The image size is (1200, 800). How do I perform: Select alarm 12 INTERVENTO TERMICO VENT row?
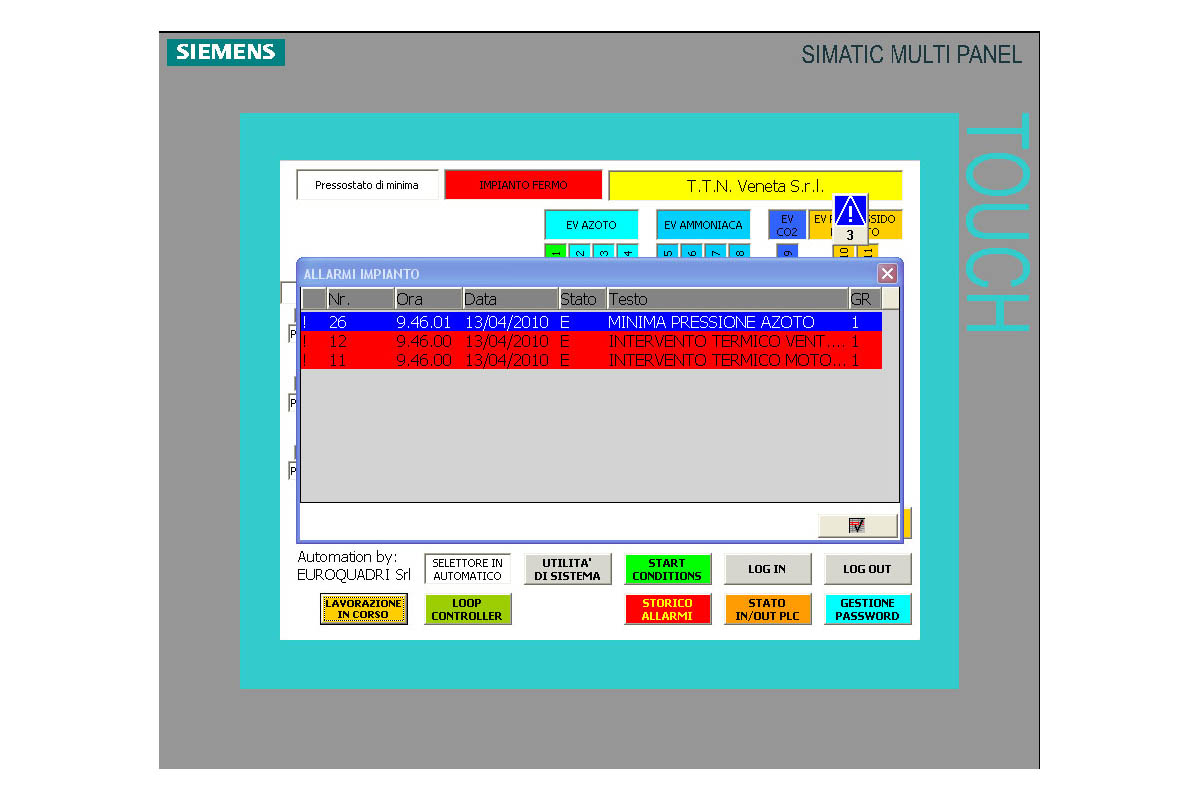[590, 341]
